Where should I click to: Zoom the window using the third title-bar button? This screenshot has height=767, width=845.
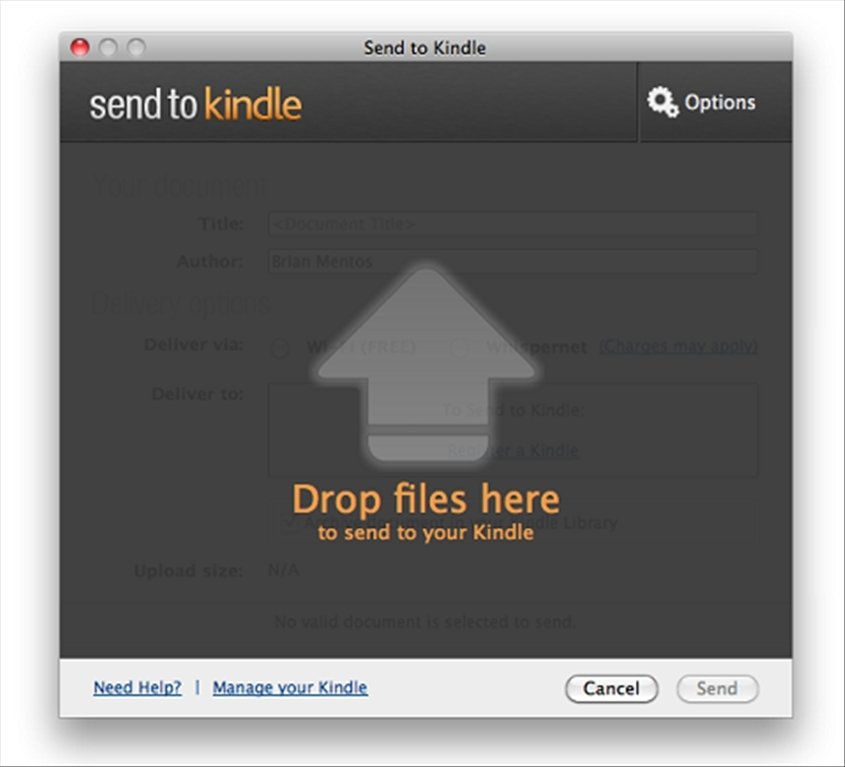tap(136, 47)
